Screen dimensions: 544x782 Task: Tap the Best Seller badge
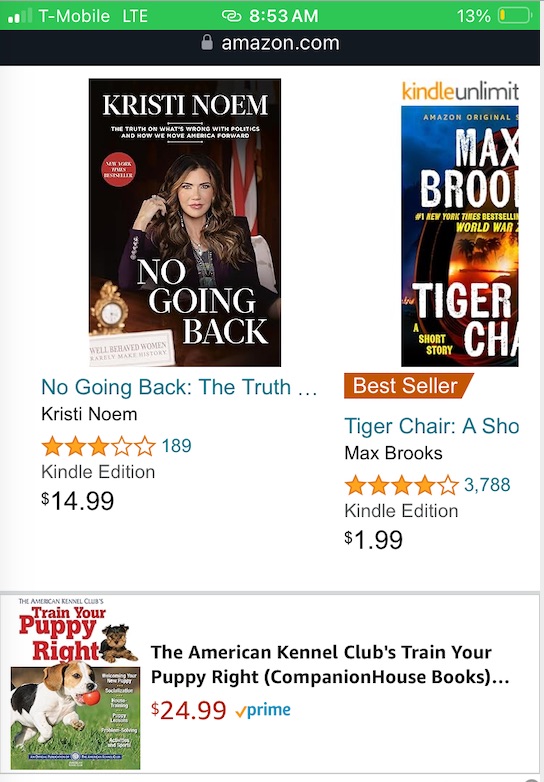(x=408, y=386)
